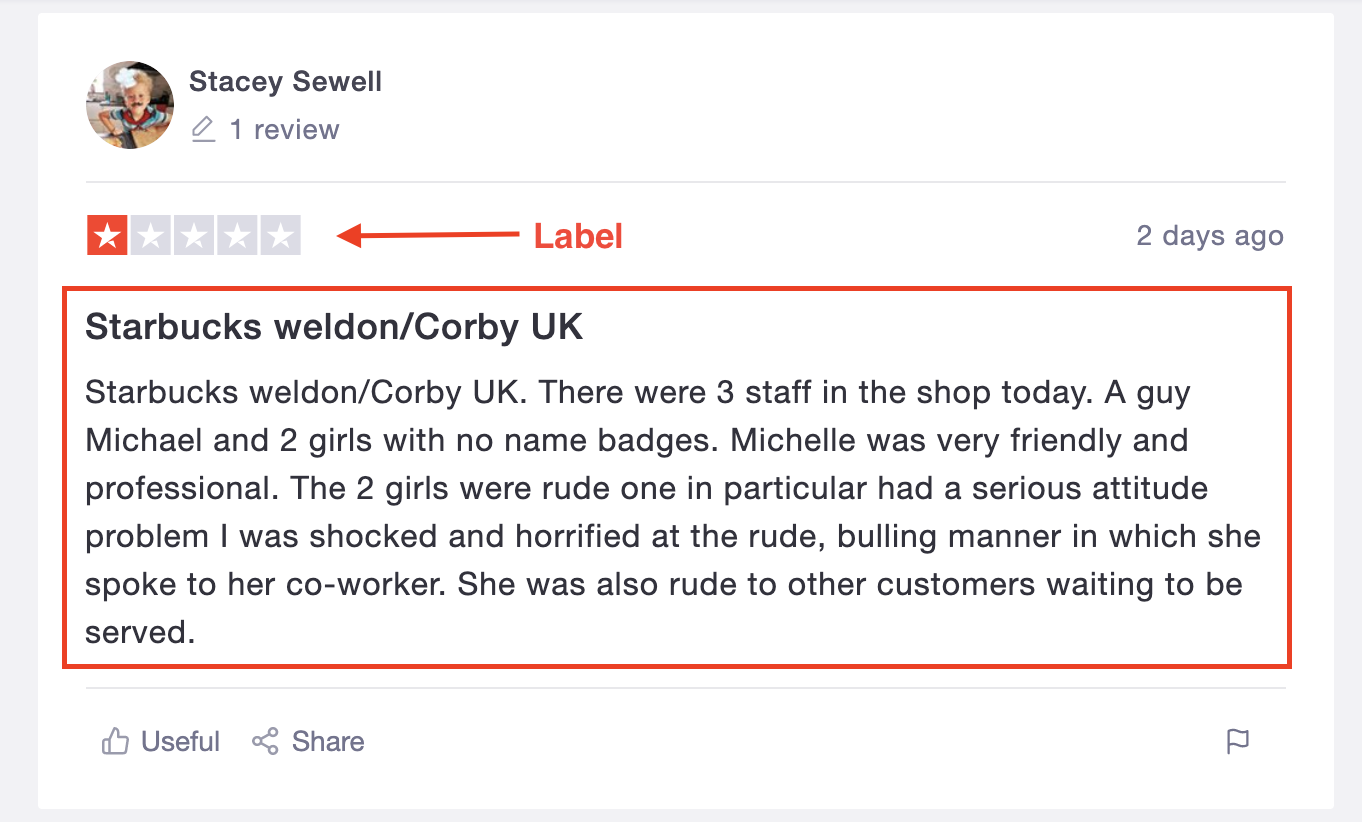
Task: Open the 'Starbucks weldon/Corby UK' review title
Action: 334,327
